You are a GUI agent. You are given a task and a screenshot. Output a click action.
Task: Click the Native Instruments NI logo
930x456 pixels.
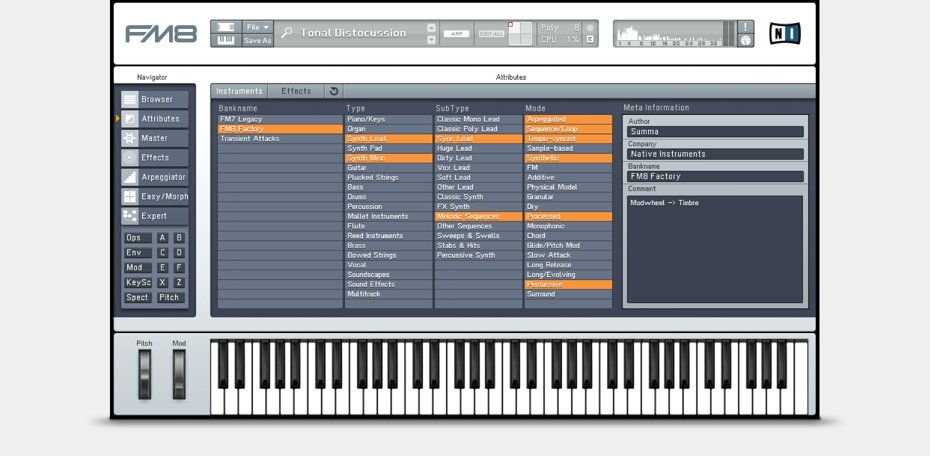point(784,33)
